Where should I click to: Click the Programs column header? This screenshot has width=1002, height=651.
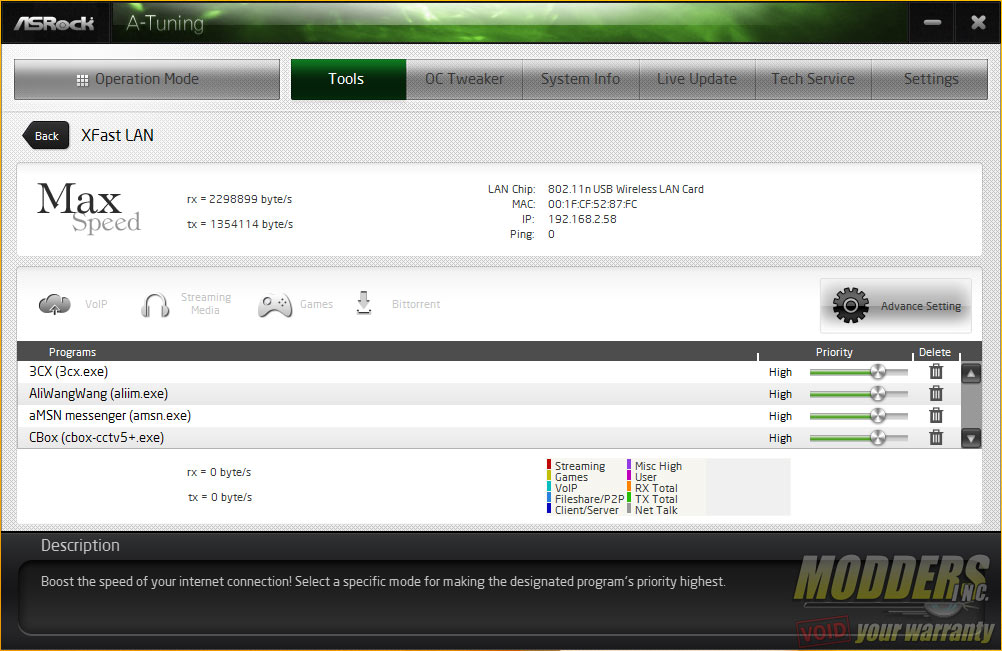pyautogui.click(x=72, y=352)
